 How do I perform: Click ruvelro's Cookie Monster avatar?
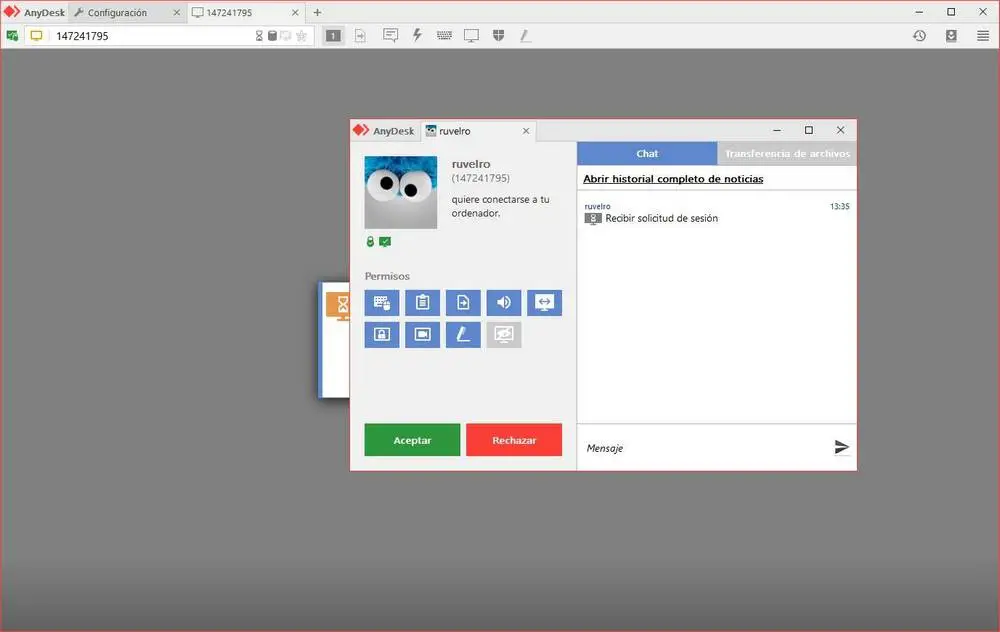401,193
